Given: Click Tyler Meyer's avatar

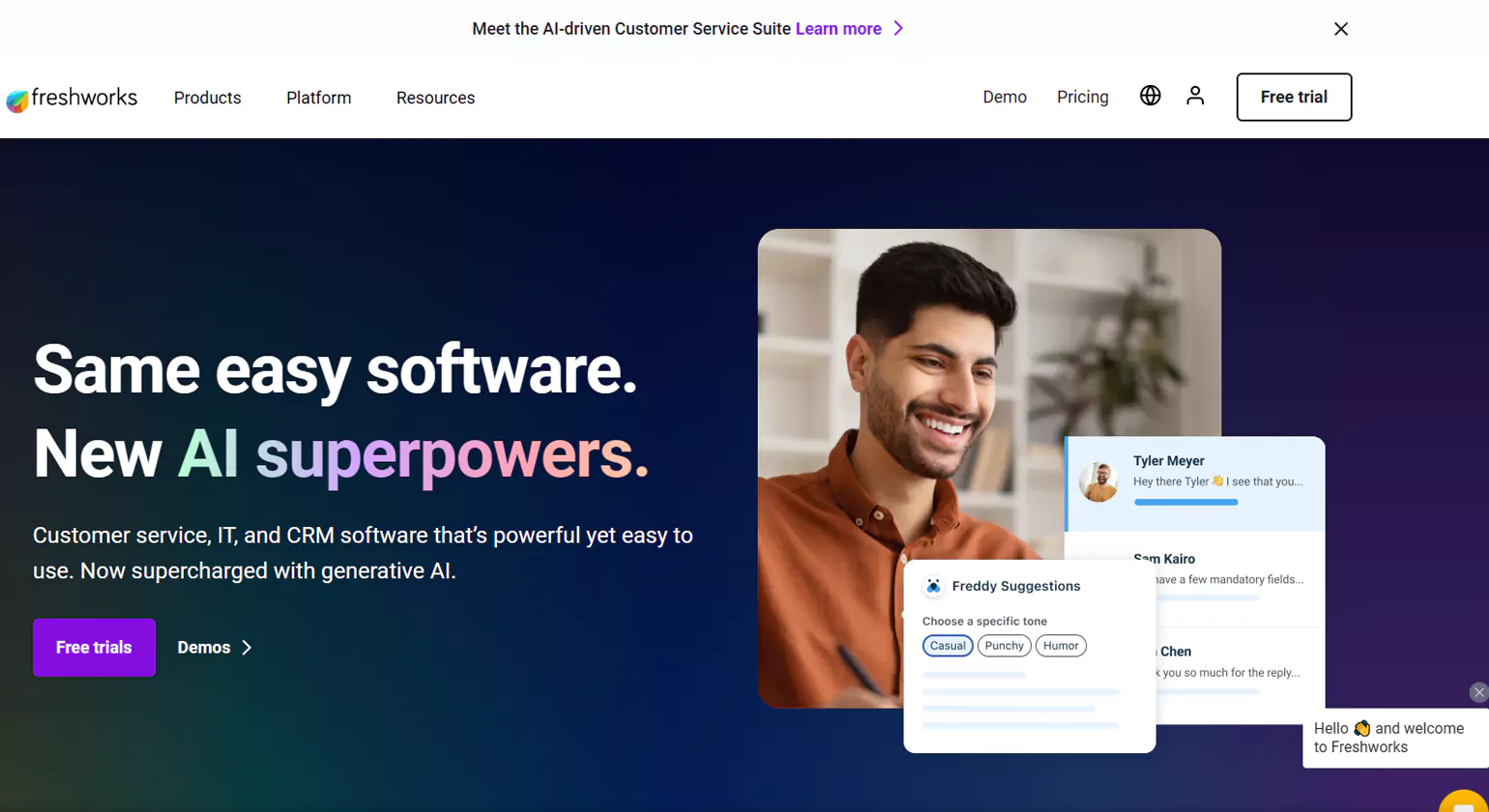Looking at the screenshot, I should coord(1098,481).
